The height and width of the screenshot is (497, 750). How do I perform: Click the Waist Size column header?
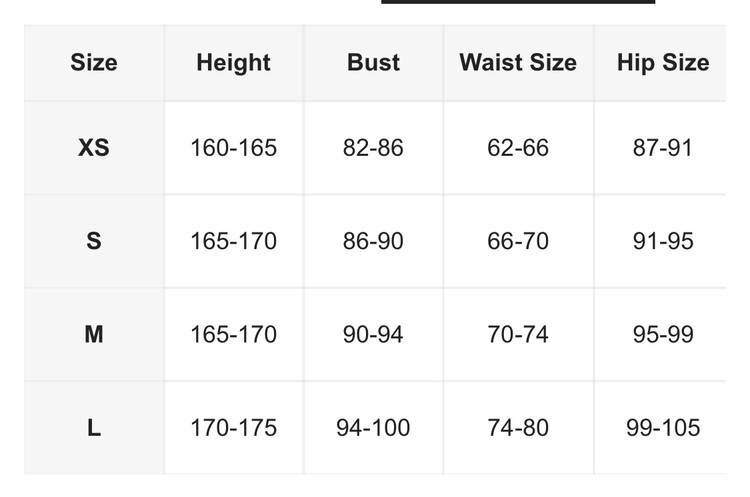[x=518, y=62]
